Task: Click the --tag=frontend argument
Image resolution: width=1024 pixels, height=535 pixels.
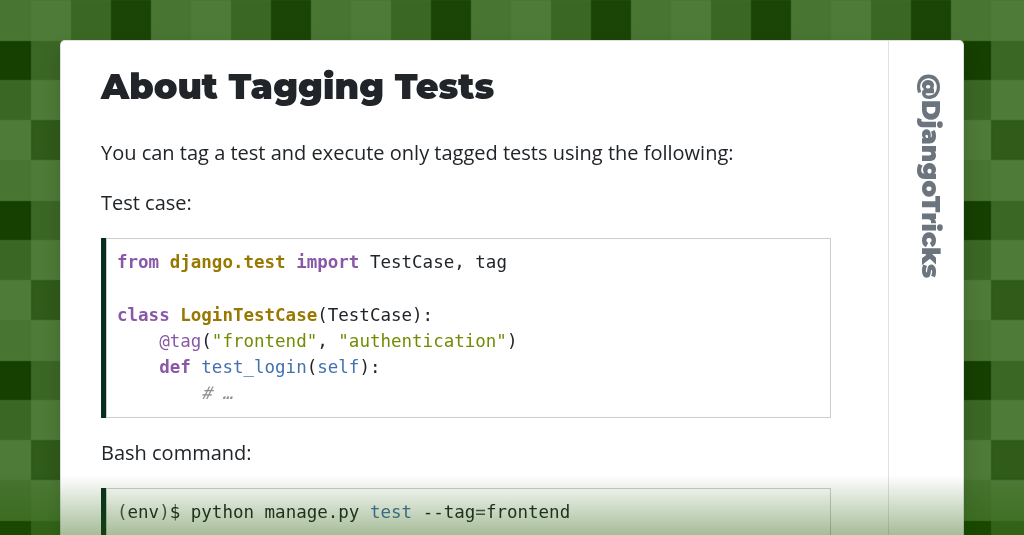Action: (x=496, y=512)
